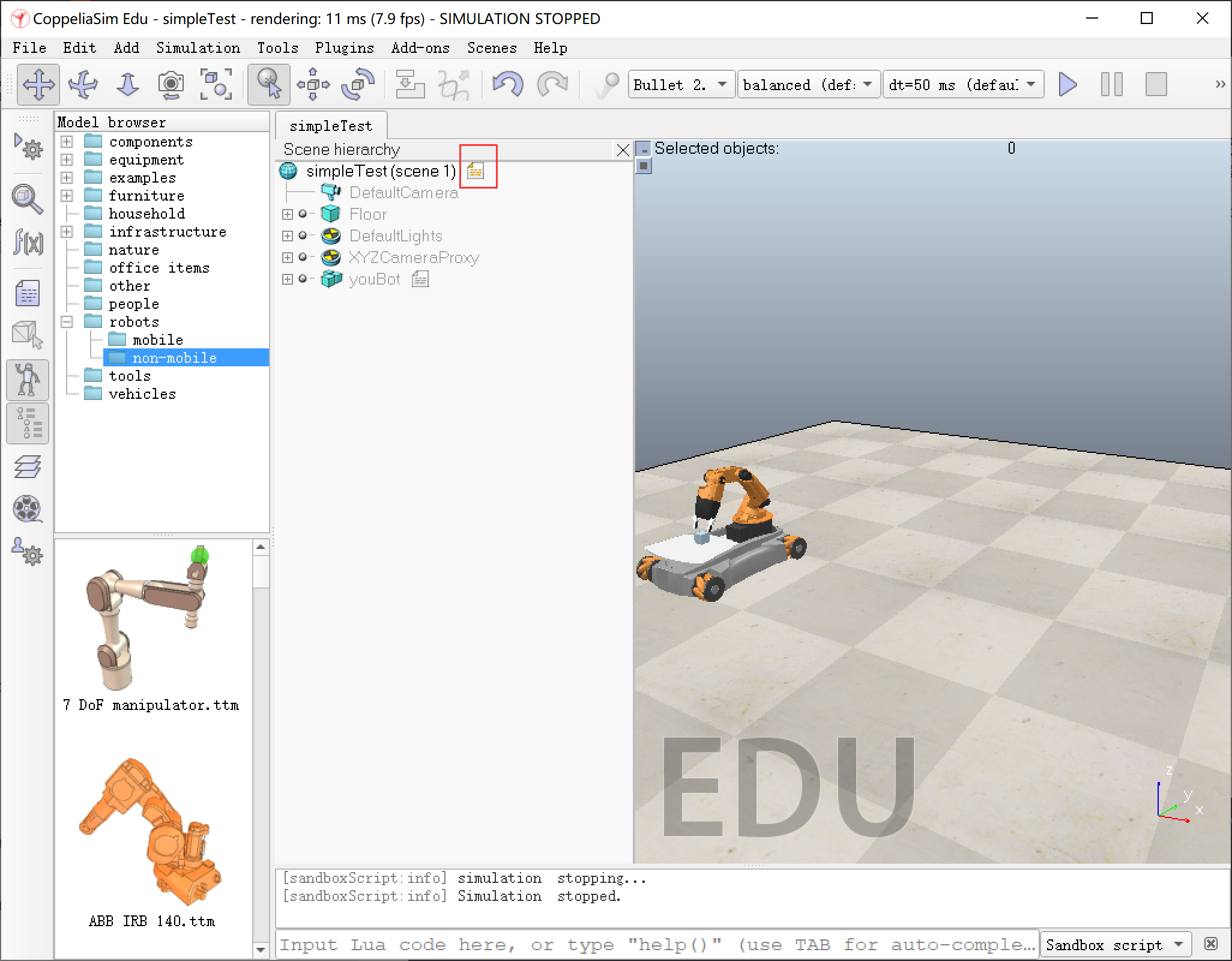Select the camera pan tool
This screenshot has height=961, width=1232.
point(38,84)
